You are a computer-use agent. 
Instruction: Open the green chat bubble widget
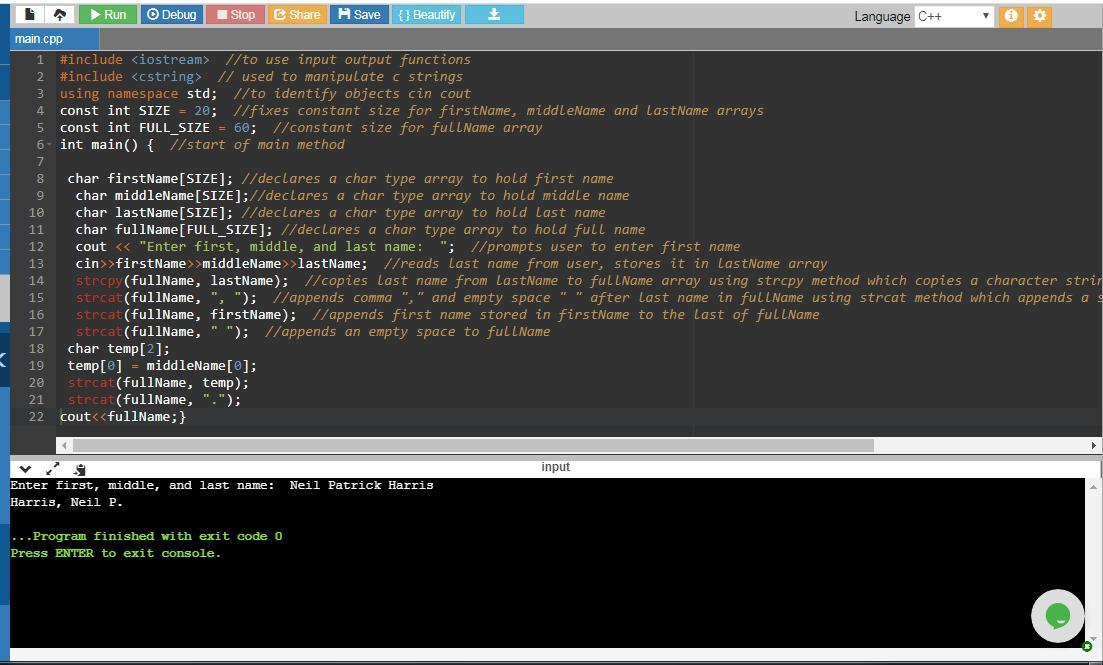point(1057,616)
